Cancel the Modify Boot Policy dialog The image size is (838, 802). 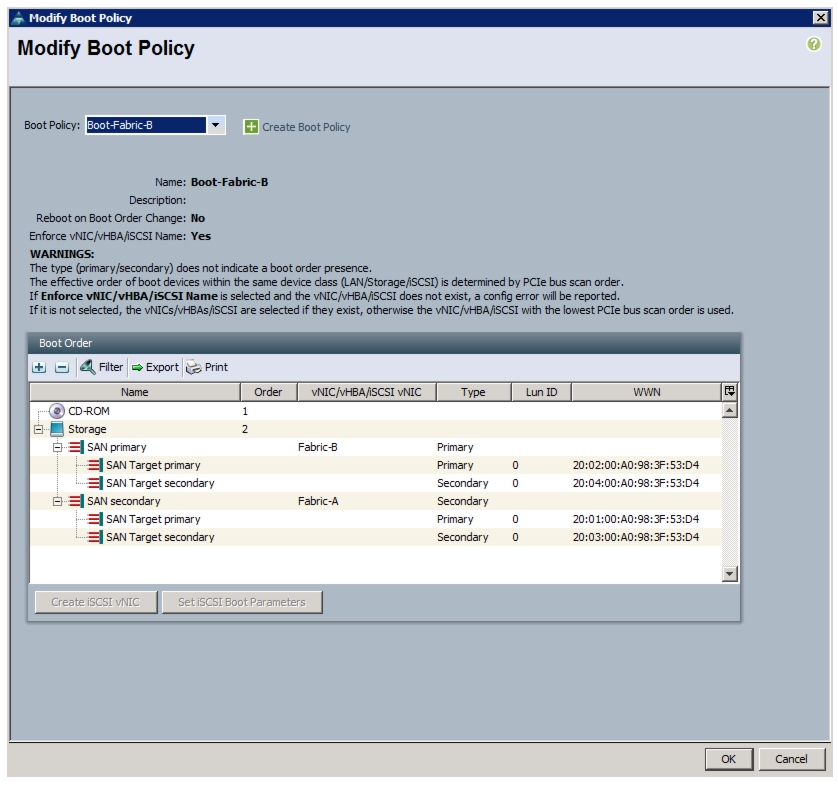click(x=791, y=759)
